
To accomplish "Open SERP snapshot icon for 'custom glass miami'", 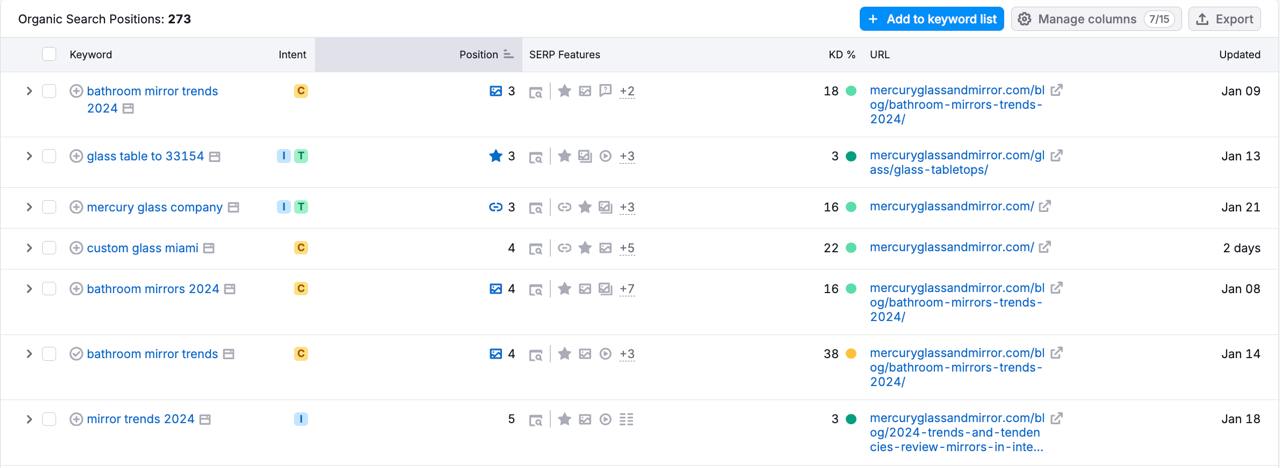I will tap(536, 248).
